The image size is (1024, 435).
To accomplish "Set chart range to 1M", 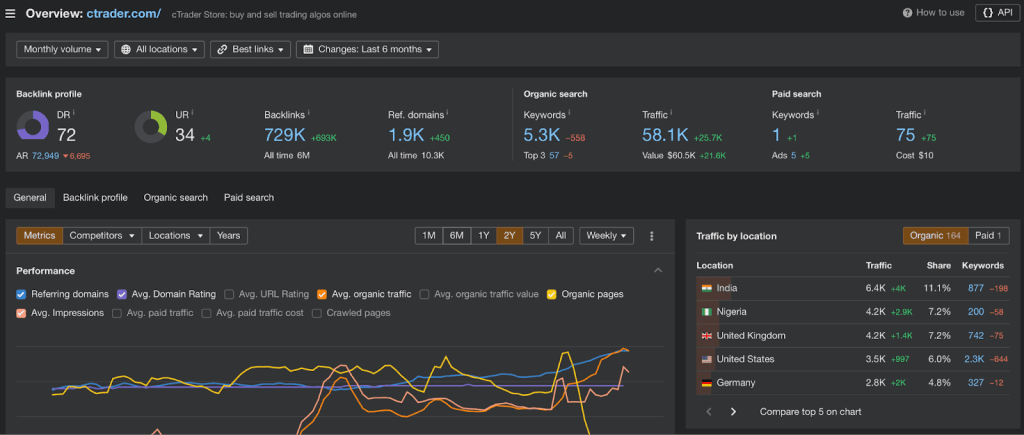I will coord(429,236).
